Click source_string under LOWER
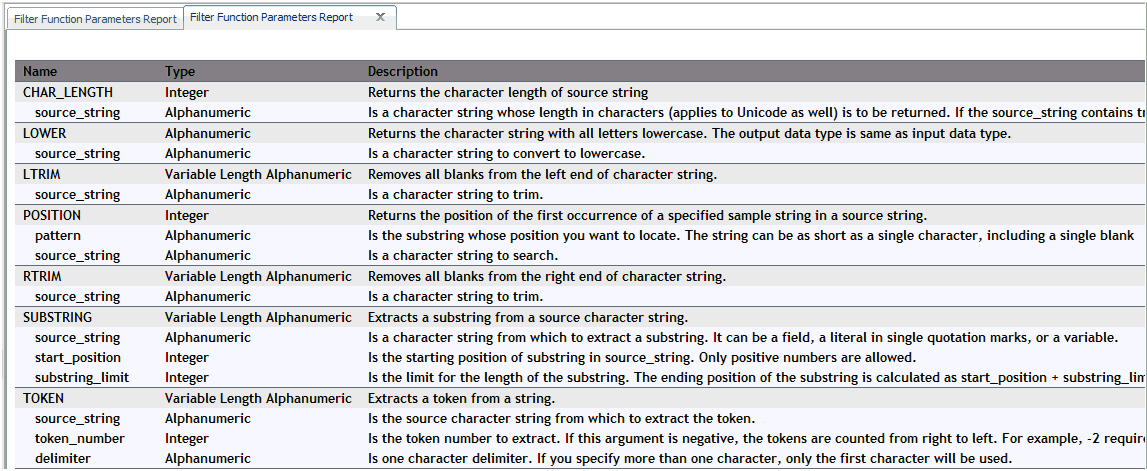This screenshot has height=471, width=1147. (78, 154)
